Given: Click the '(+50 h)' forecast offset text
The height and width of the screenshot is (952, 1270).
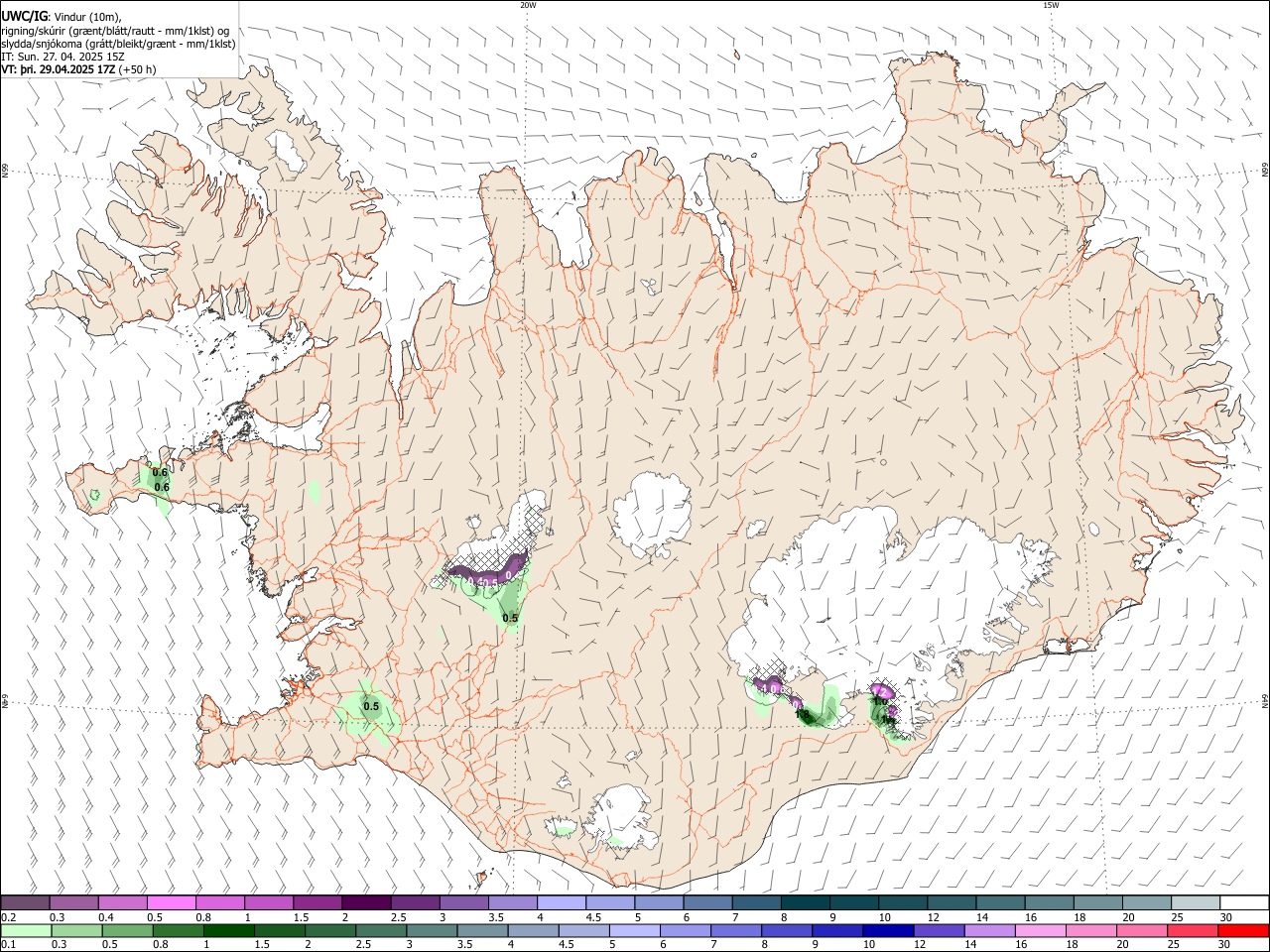Looking at the screenshot, I should click(137, 69).
